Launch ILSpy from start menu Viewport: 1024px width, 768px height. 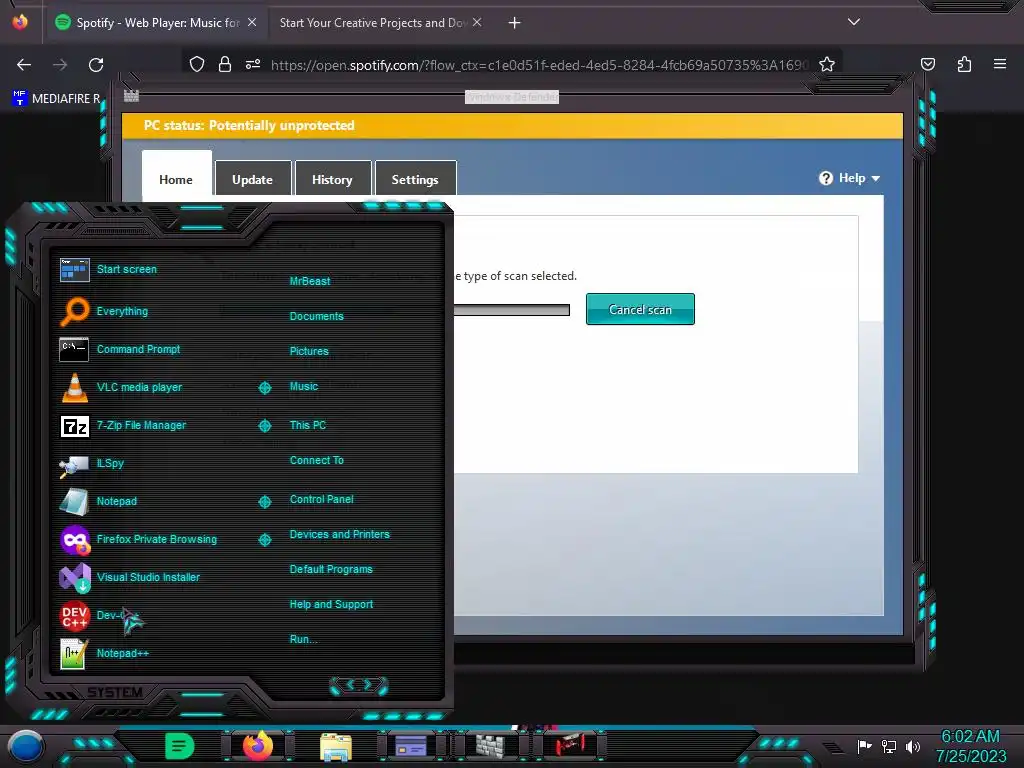92,463
